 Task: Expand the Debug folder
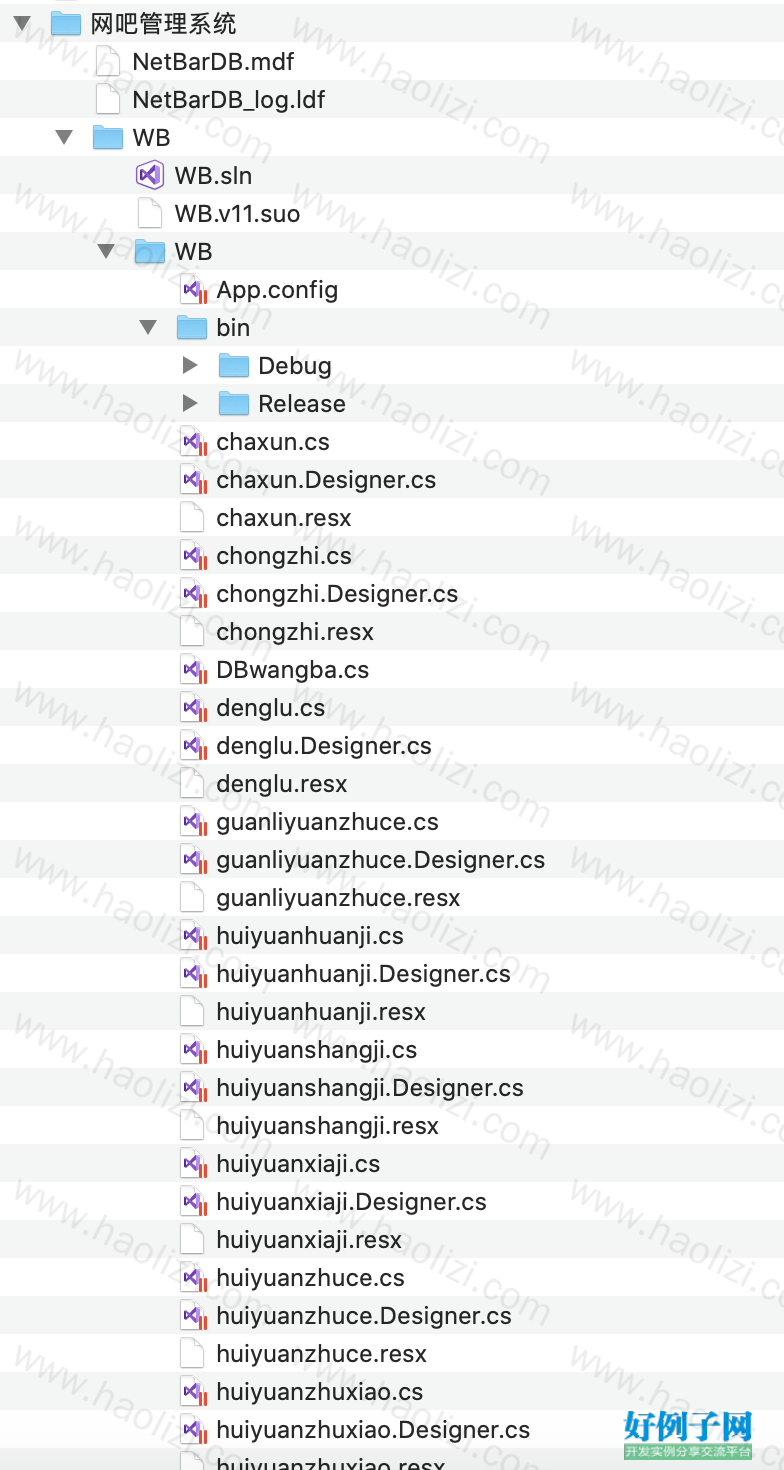[x=190, y=366]
